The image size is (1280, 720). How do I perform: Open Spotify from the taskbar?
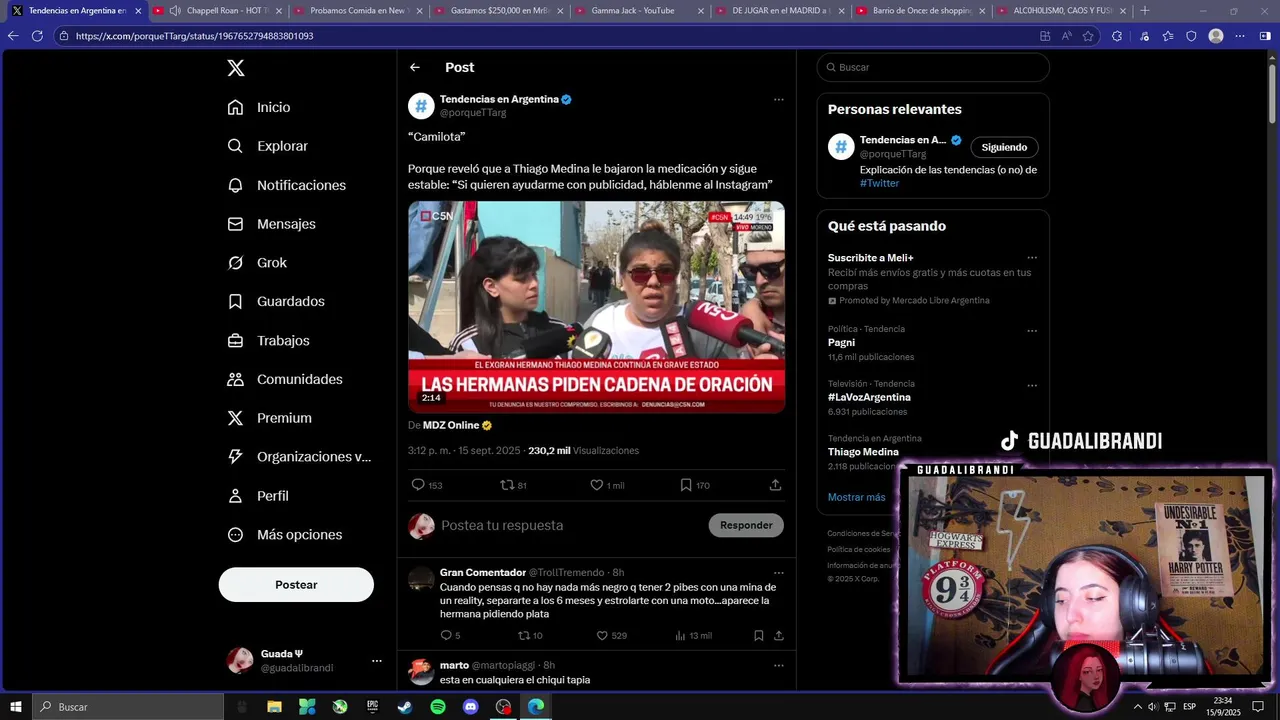pyautogui.click(x=438, y=707)
